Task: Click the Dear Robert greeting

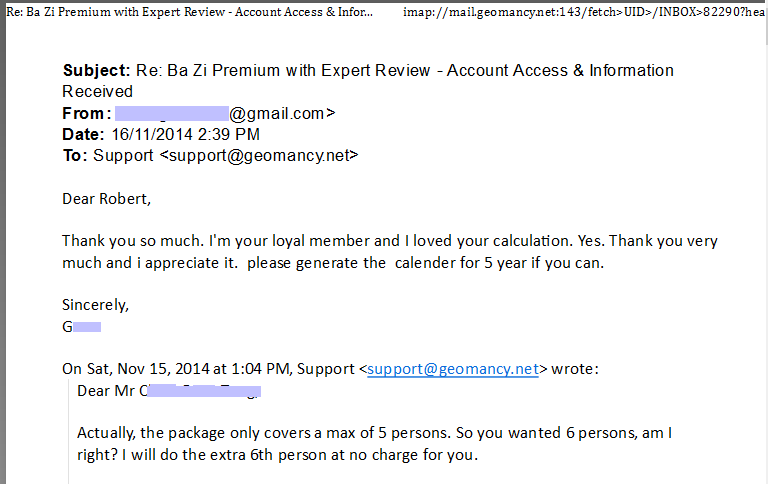Action: (x=106, y=198)
